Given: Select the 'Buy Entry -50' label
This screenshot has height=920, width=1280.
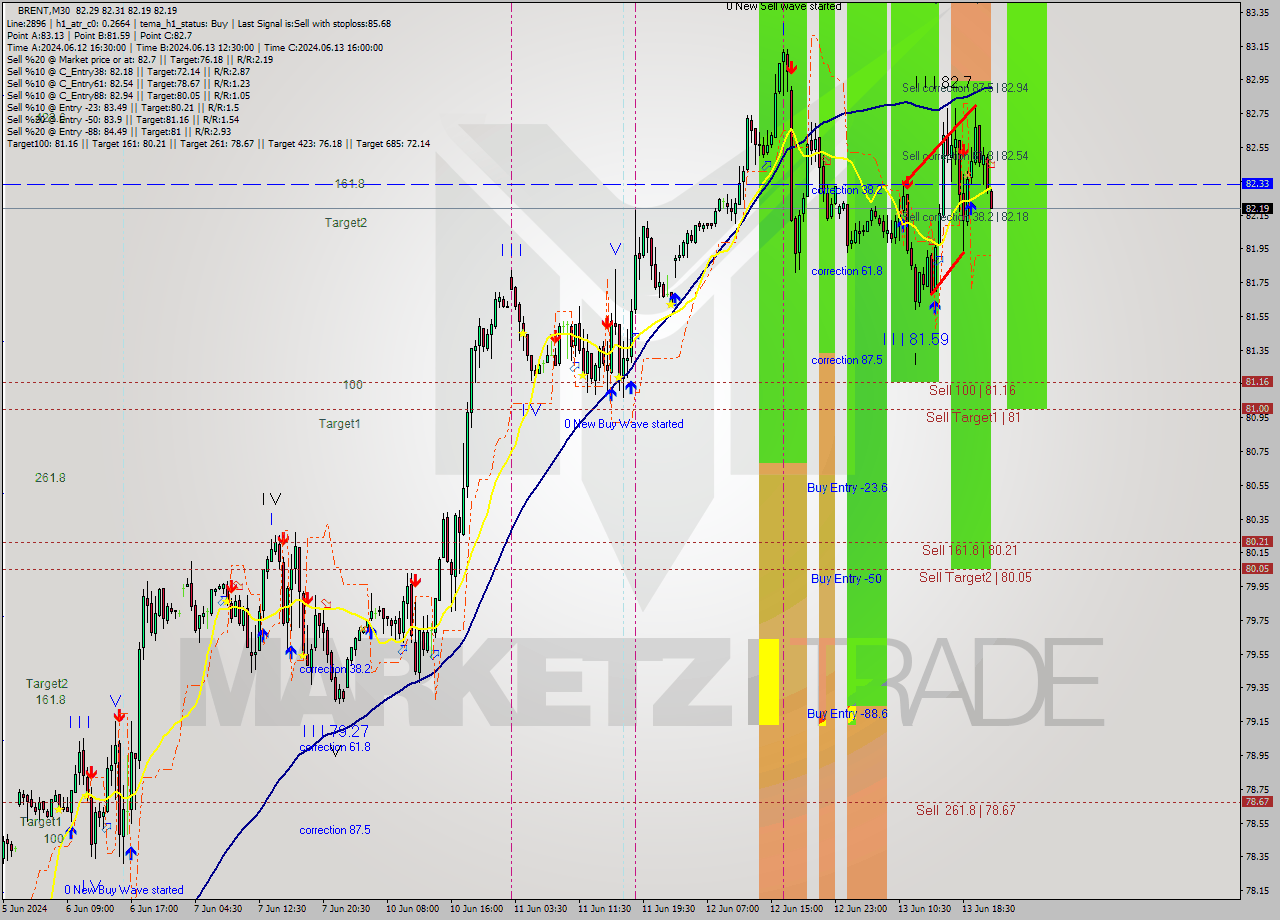Looking at the screenshot, I should [x=846, y=579].
